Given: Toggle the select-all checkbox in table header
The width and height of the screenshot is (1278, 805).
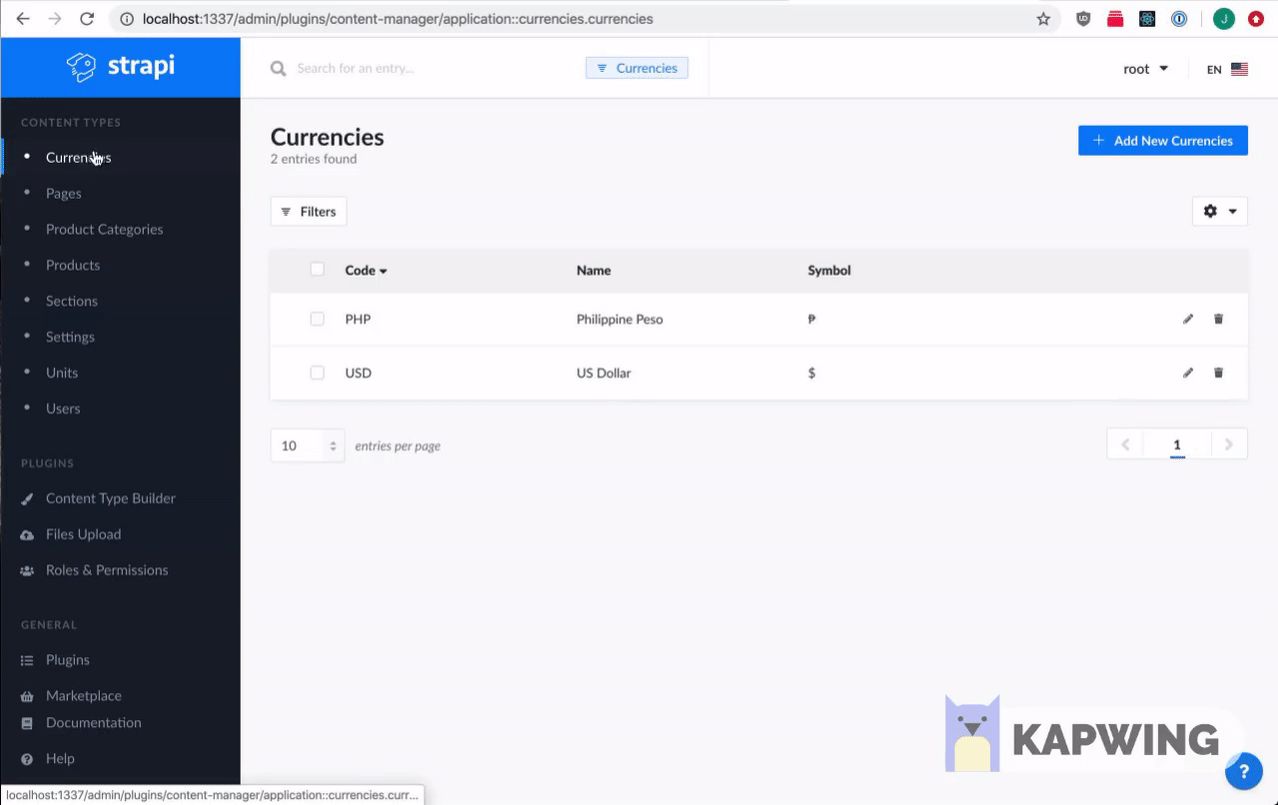Looking at the screenshot, I should [317, 269].
